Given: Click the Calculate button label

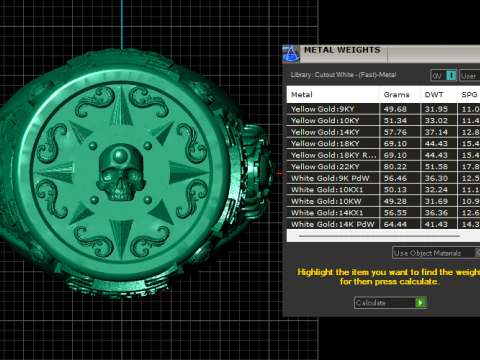Looking at the screenshot, I should click(371, 303).
